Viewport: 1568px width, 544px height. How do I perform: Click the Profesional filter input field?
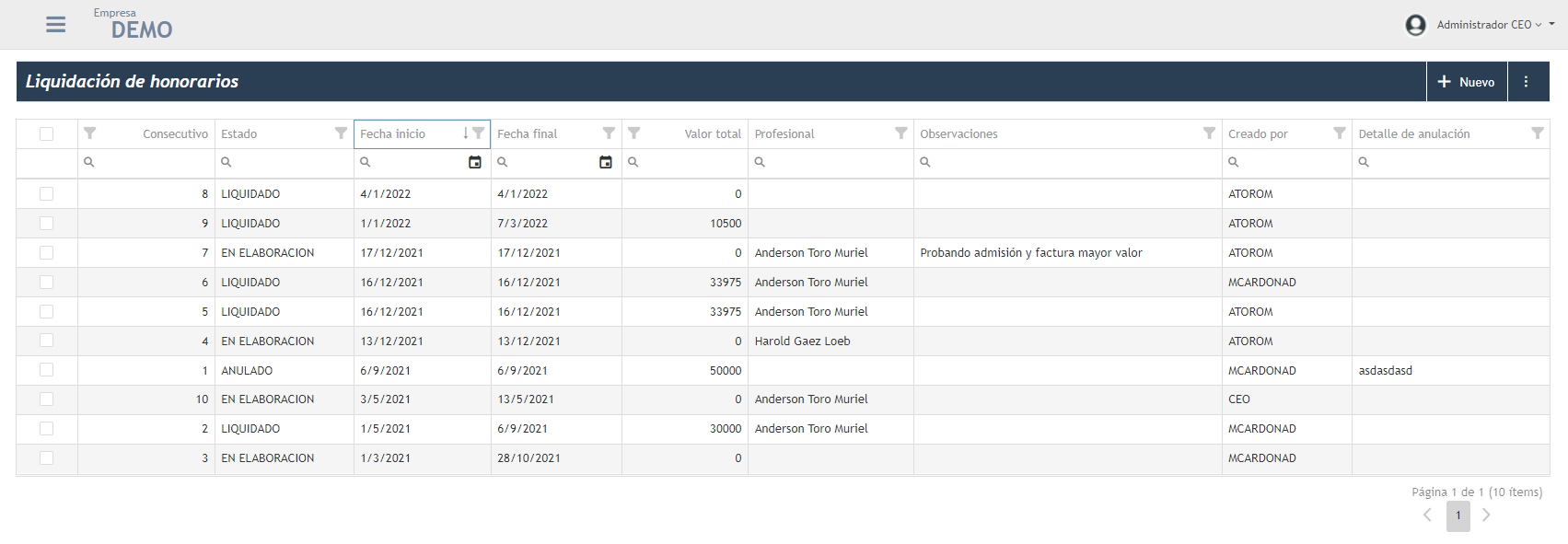click(830, 162)
